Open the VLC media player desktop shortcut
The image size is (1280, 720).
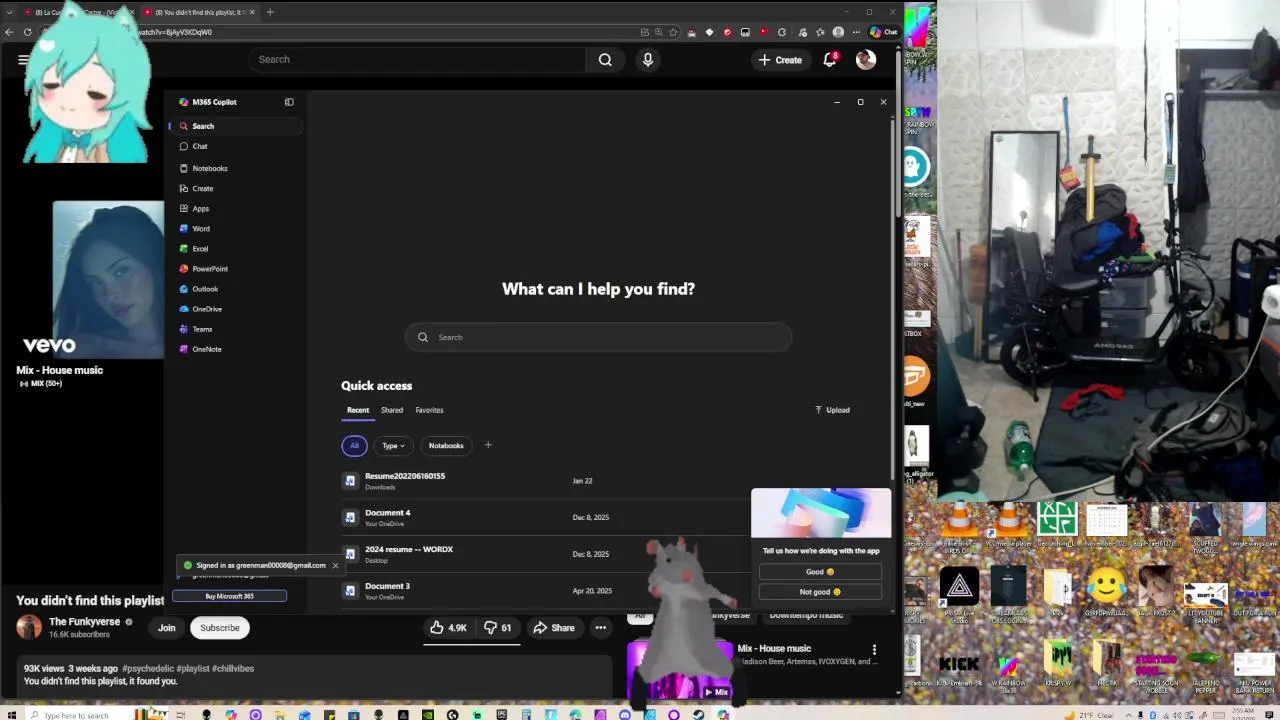[x=1008, y=525]
